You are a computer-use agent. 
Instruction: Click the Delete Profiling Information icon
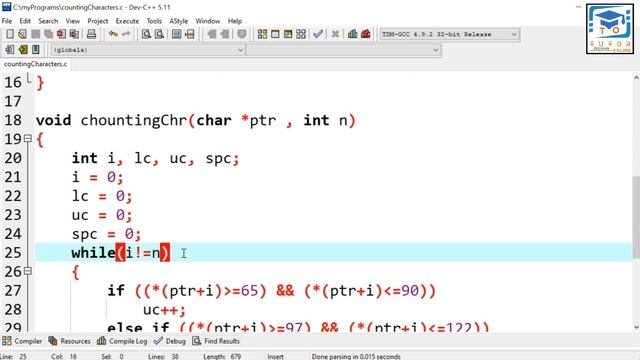[366, 34]
